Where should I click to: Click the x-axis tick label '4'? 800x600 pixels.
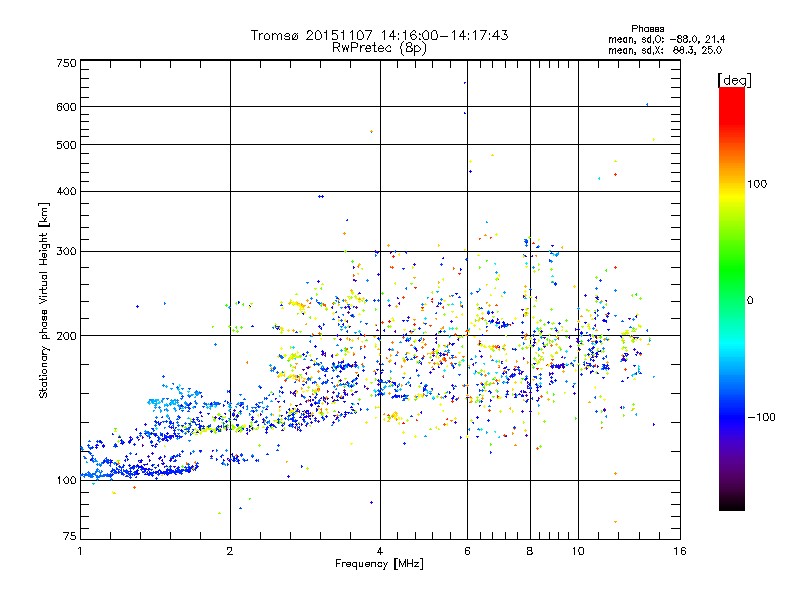[380, 551]
